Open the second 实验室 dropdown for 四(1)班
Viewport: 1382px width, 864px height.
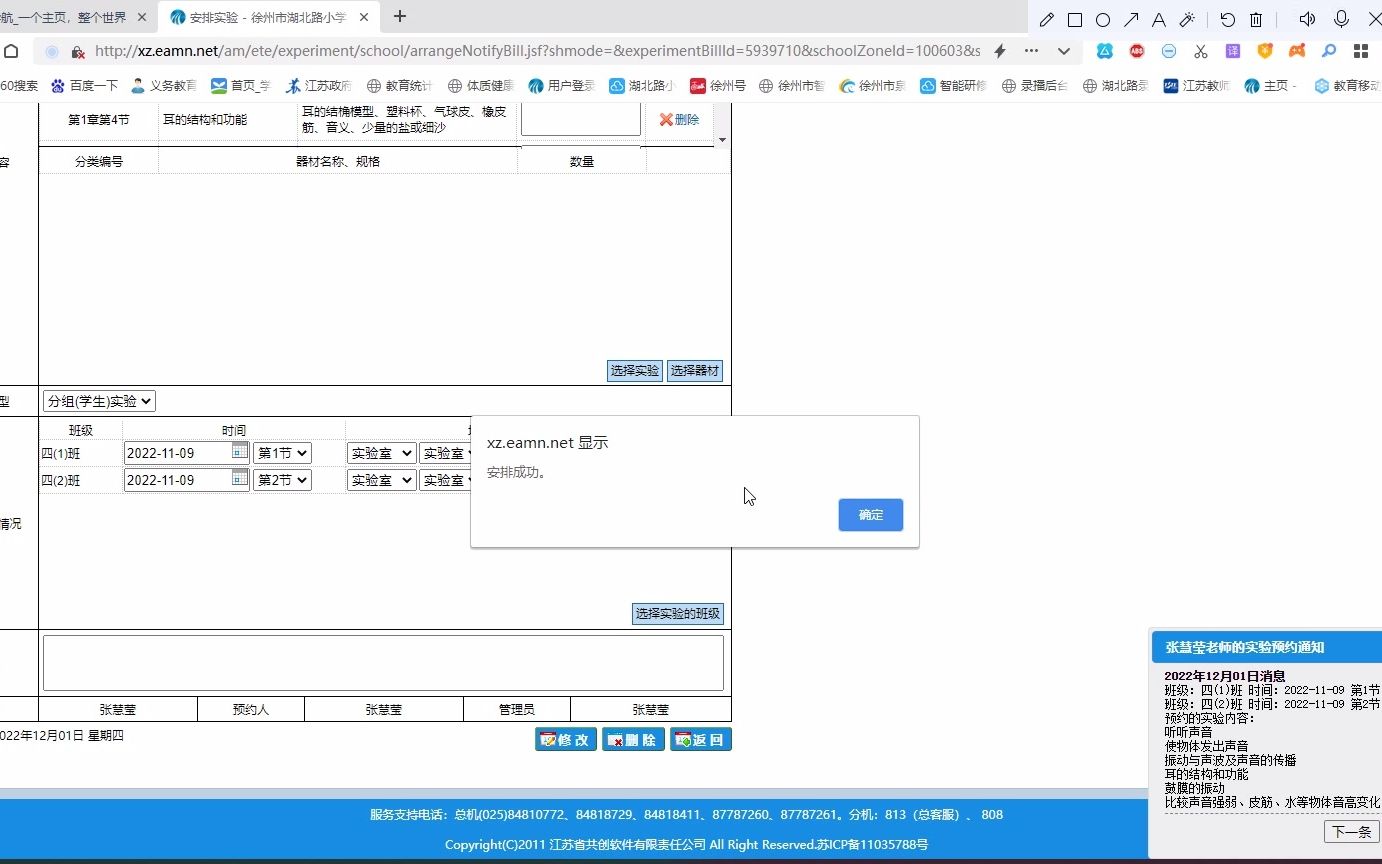point(445,453)
